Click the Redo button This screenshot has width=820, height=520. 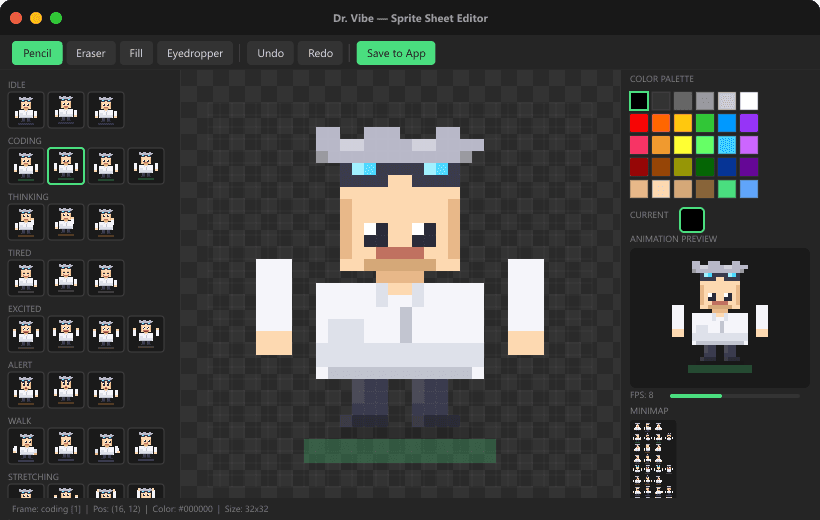pyautogui.click(x=320, y=53)
